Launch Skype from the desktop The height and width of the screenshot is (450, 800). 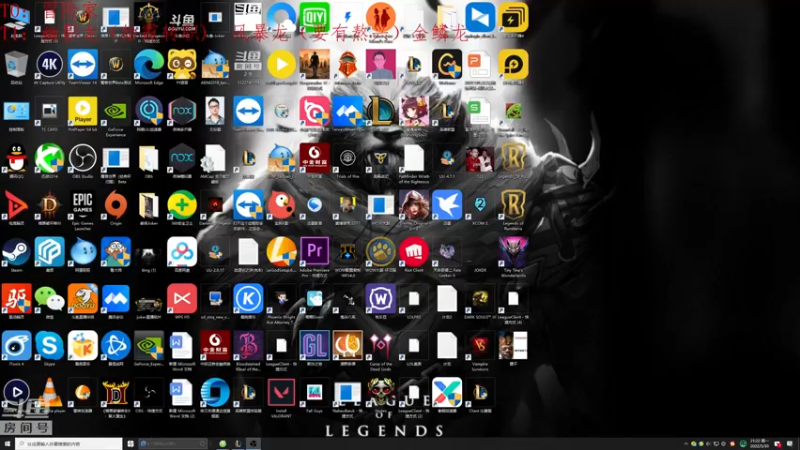pos(49,346)
